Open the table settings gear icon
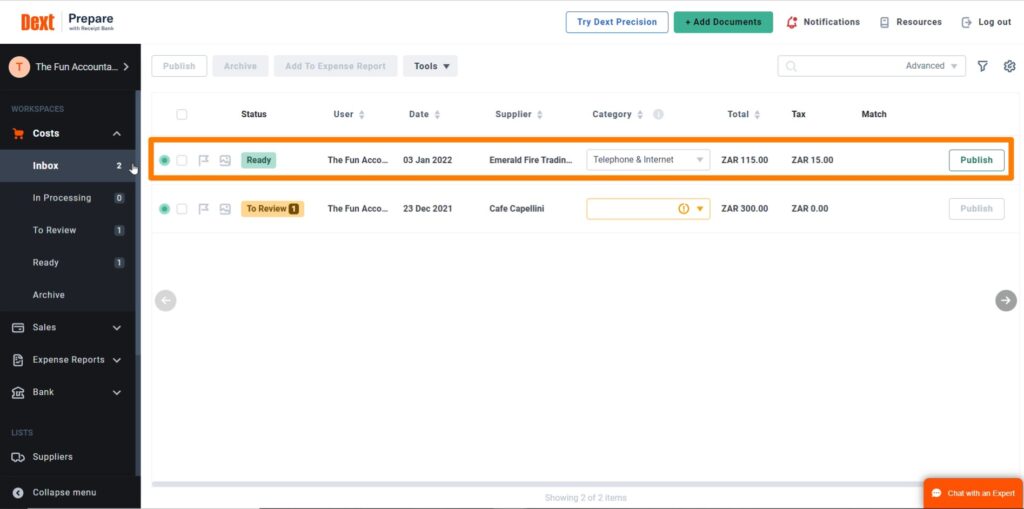Screen dimensions: 1024x509 click(1010, 66)
